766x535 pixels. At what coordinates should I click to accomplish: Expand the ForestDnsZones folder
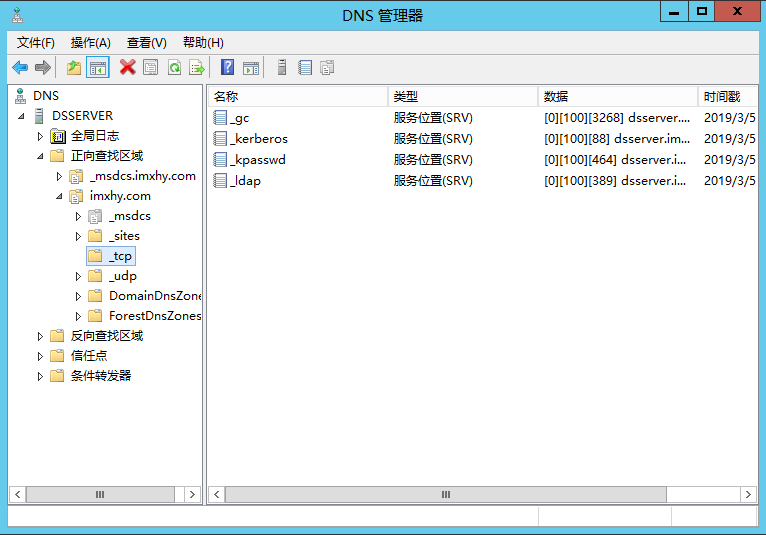(x=78, y=317)
